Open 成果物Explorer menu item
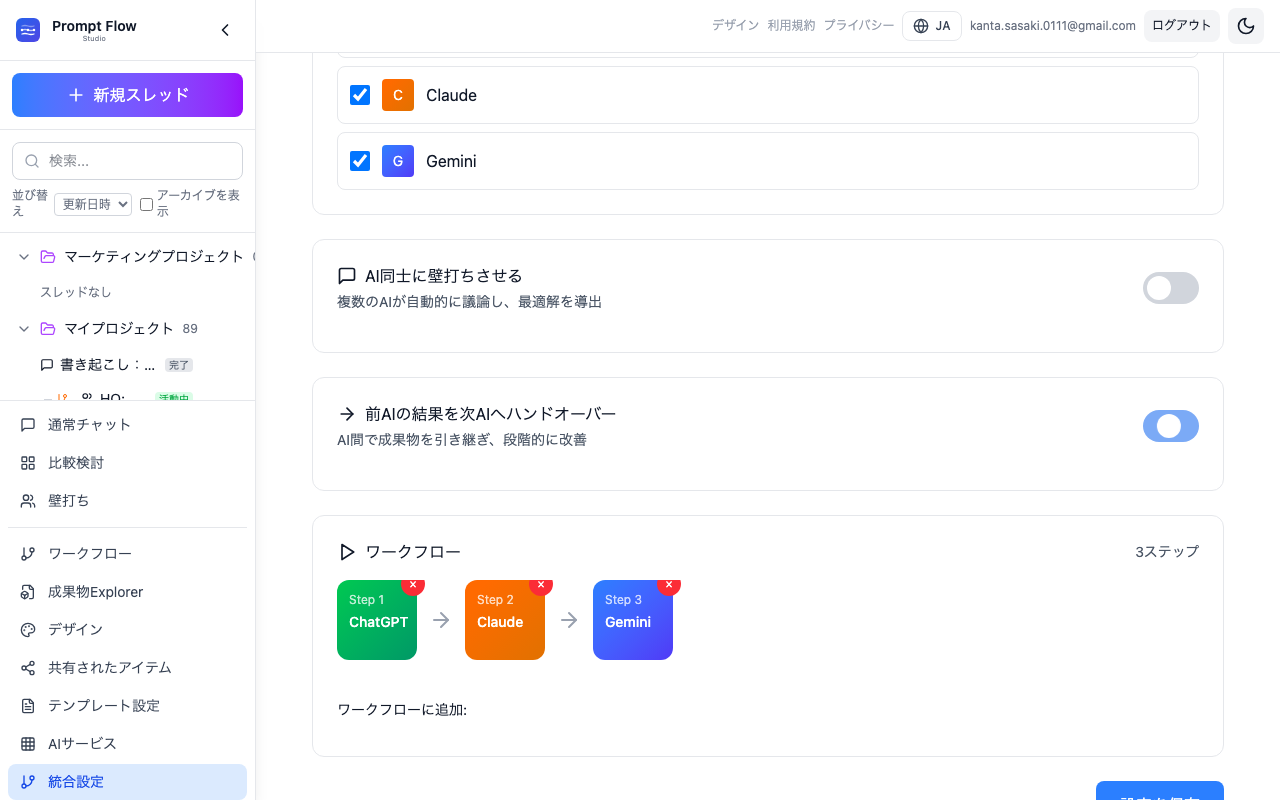The image size is (1280, 800). coord(127,592)
